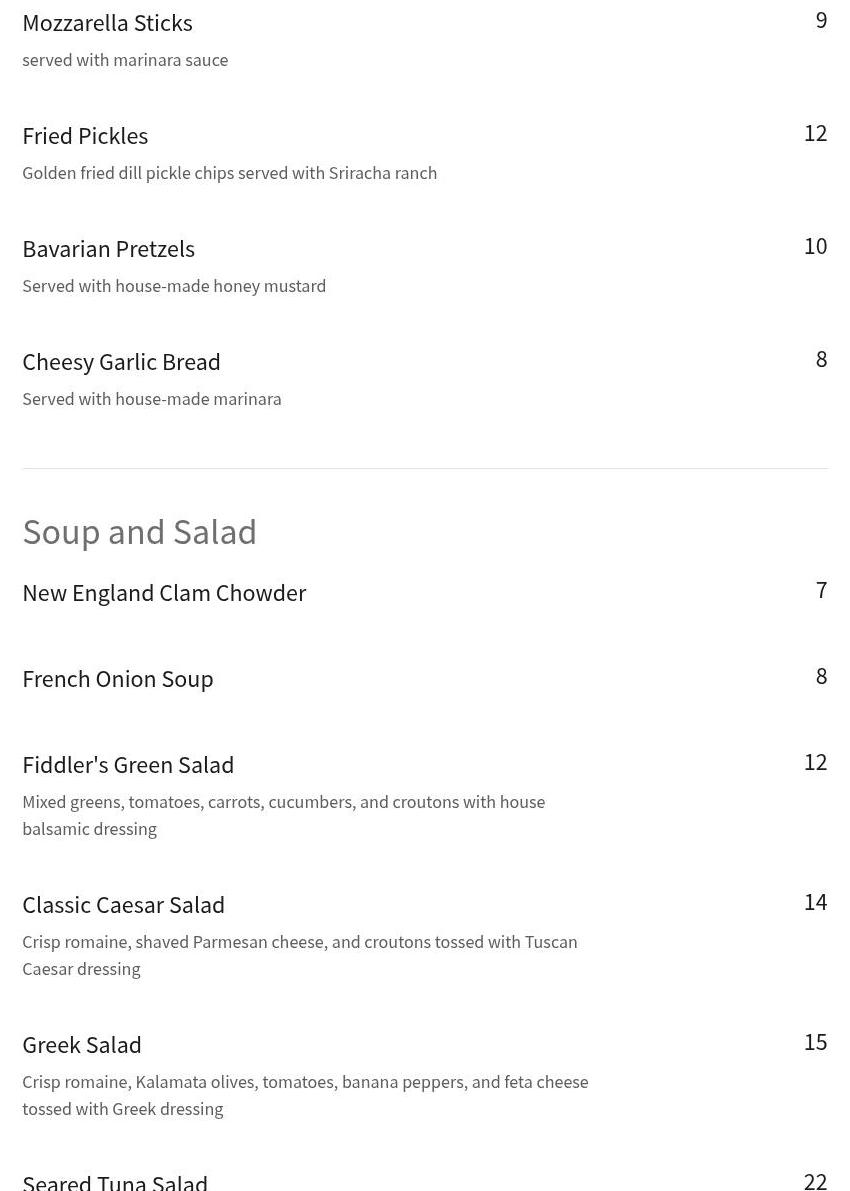The height and width of the screenshot is (1191, 850).
Task: Click the Classic Caesar Salad price 14
Action: [x=815, y=902]
